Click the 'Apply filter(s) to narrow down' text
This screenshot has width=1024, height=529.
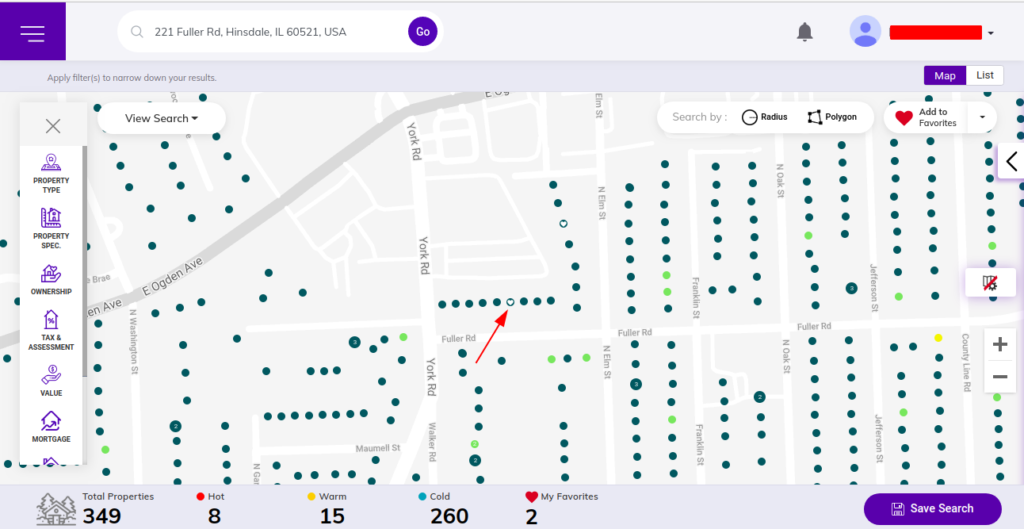point(131,78)
